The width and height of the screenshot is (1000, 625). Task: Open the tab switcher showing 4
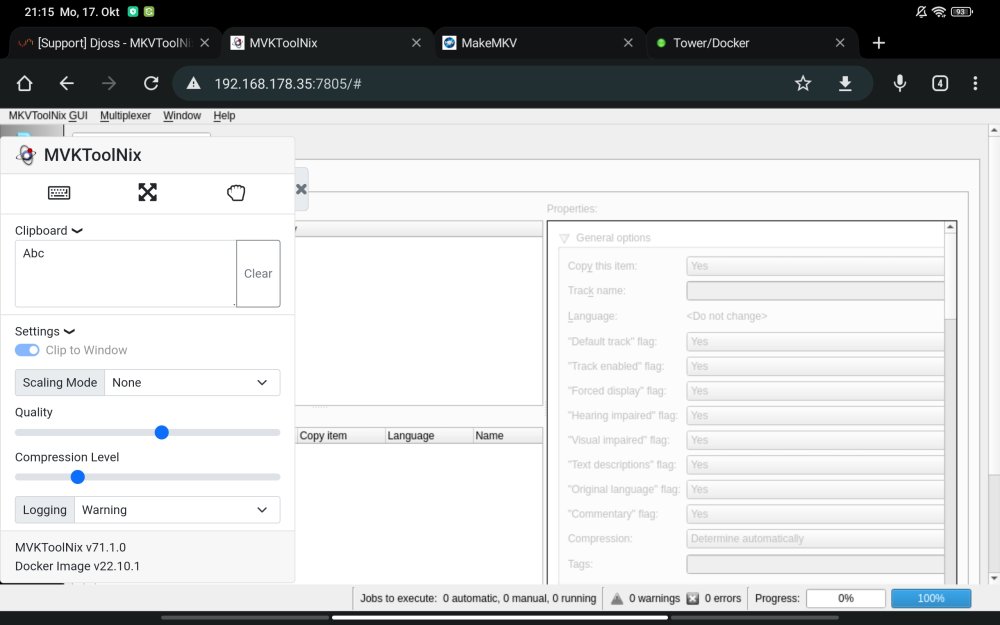[x=940, y=84]
